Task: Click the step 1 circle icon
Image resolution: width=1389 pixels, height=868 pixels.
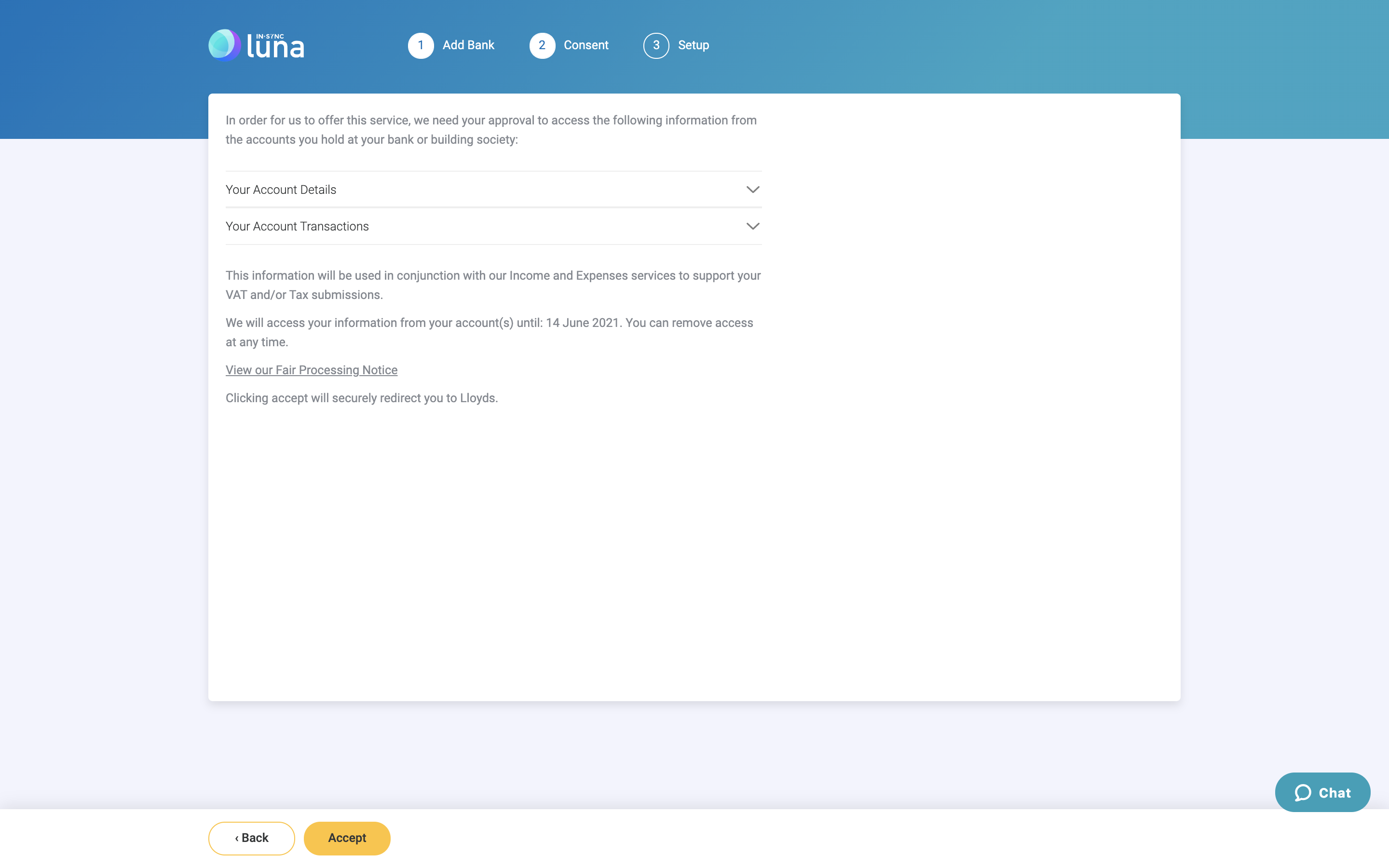Action: pos(421,45)
